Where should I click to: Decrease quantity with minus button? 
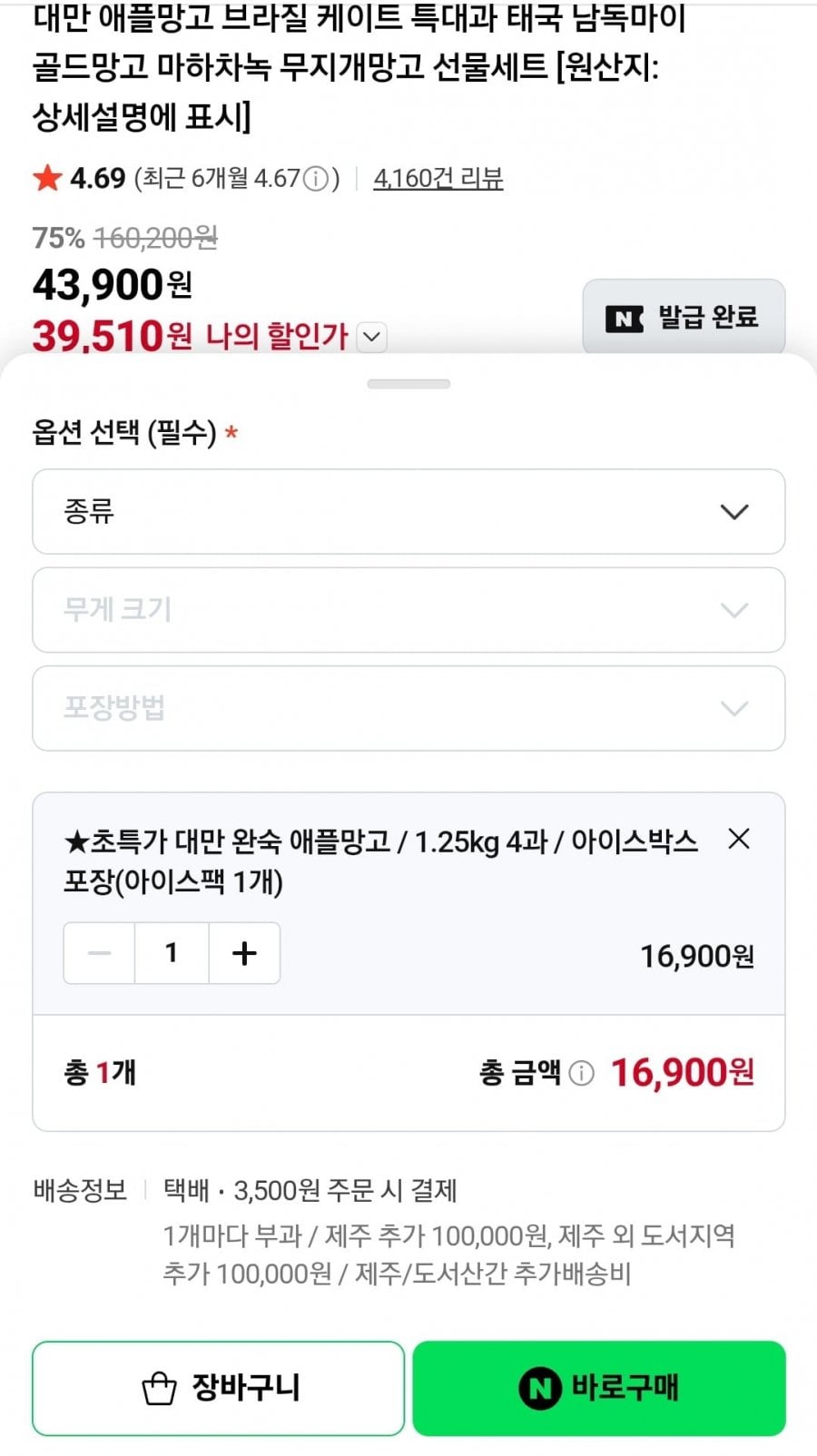click(100, 953)
